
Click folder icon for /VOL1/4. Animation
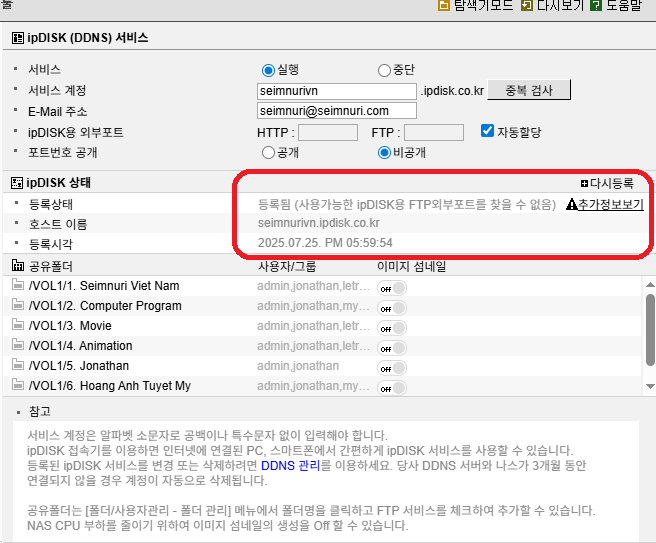tap(18, 345)
